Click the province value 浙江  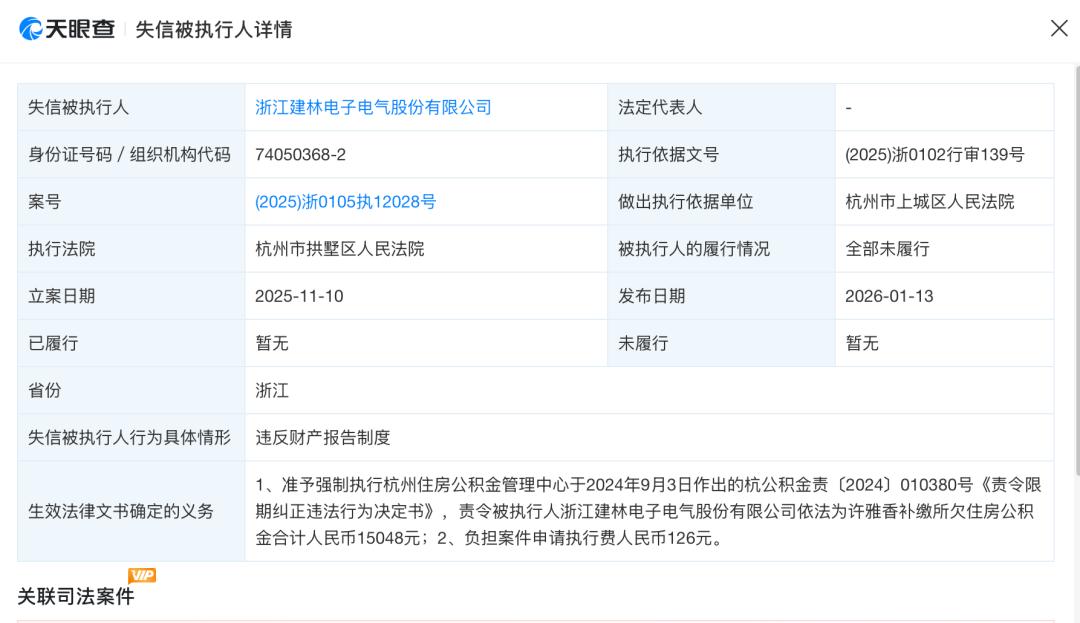click(x=272, y=390)
